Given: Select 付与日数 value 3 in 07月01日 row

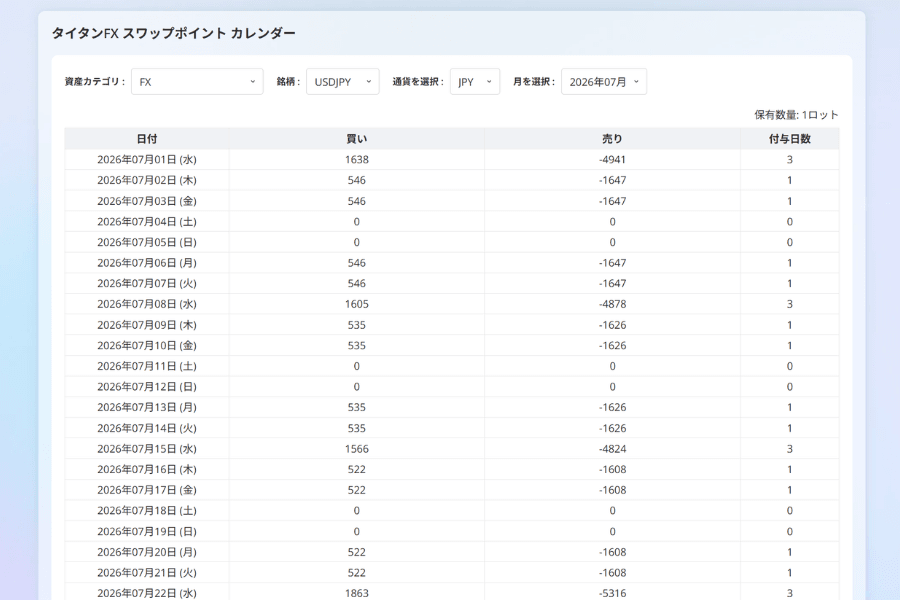Looking at the screenshot, I should pos(790,160).
